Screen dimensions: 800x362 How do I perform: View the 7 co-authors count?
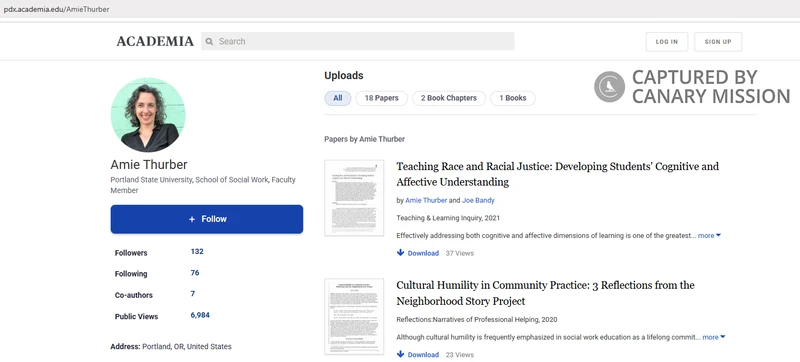pos(193,294)
